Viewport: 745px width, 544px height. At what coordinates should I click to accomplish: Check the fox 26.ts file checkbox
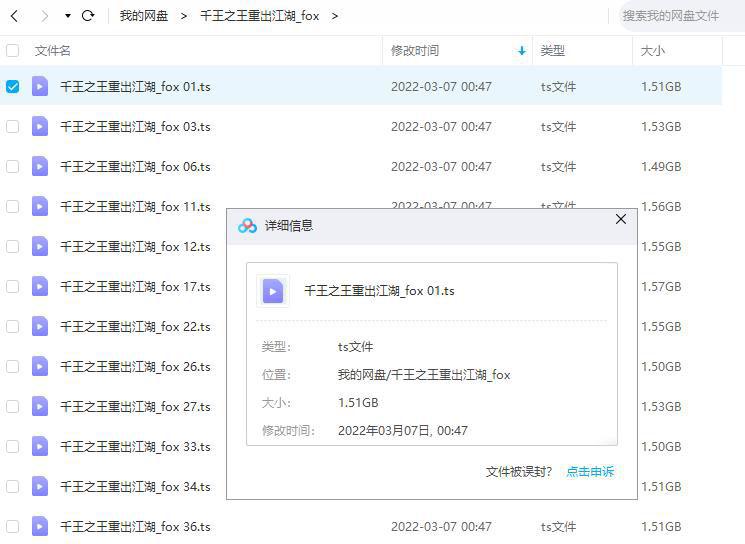point(12,366)
